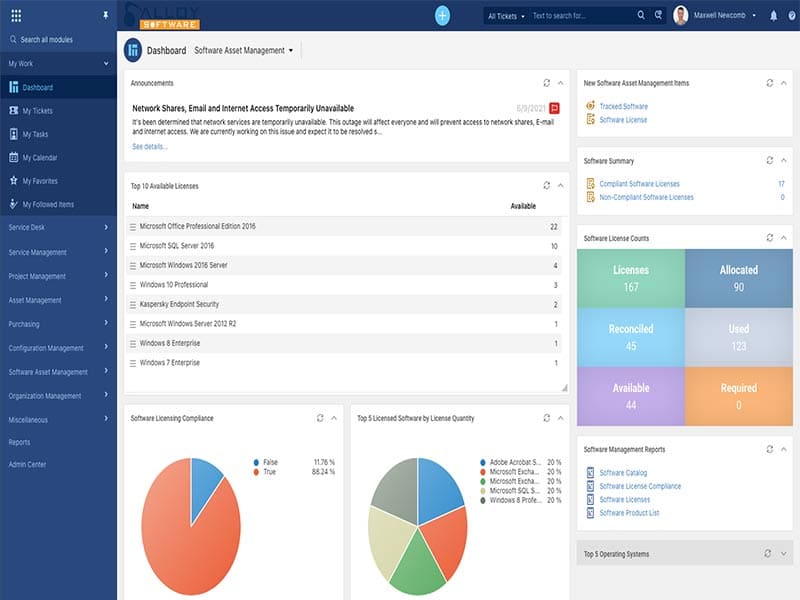The height and width of the screenshot is (600, 800).
Task: Open the apps grid menu icon
Action: 15,16
